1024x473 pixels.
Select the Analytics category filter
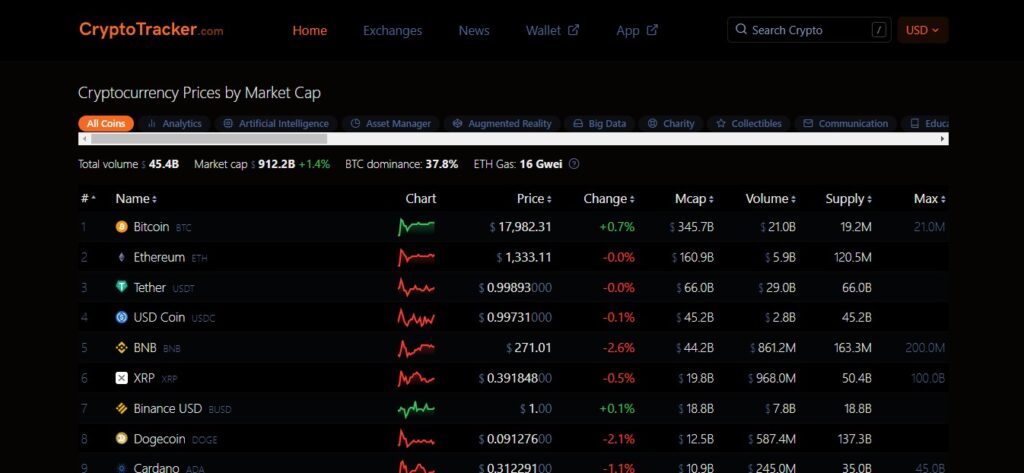pyautogui.click(x=174, y=123)
